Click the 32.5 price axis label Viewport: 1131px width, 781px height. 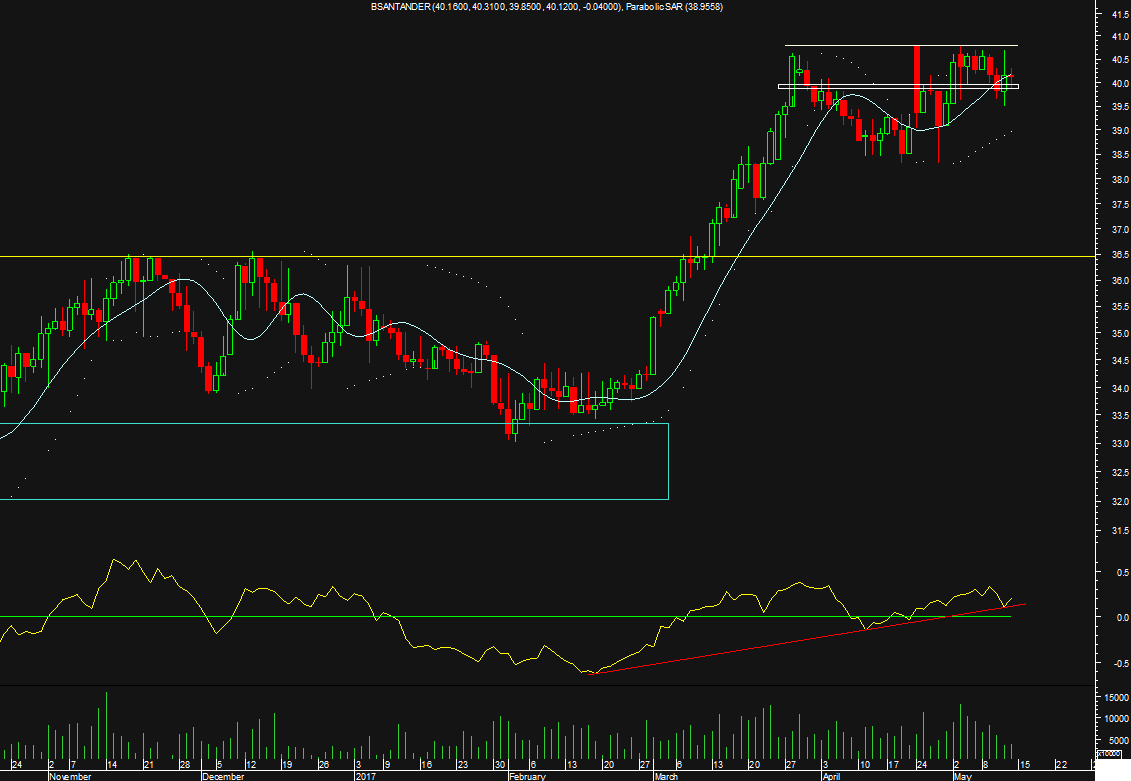pos(1120,472)
